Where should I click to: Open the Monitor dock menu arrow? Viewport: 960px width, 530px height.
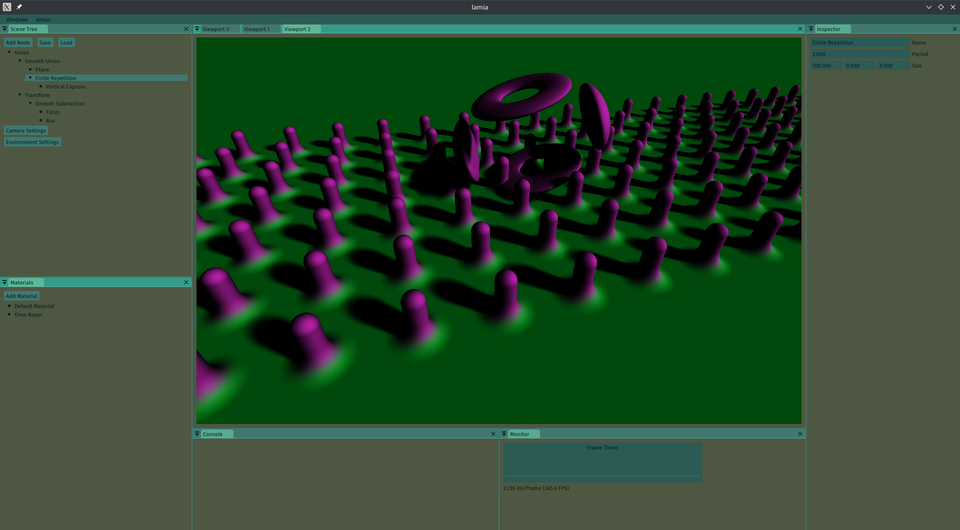pyautogui.click(x=504, y=434)
